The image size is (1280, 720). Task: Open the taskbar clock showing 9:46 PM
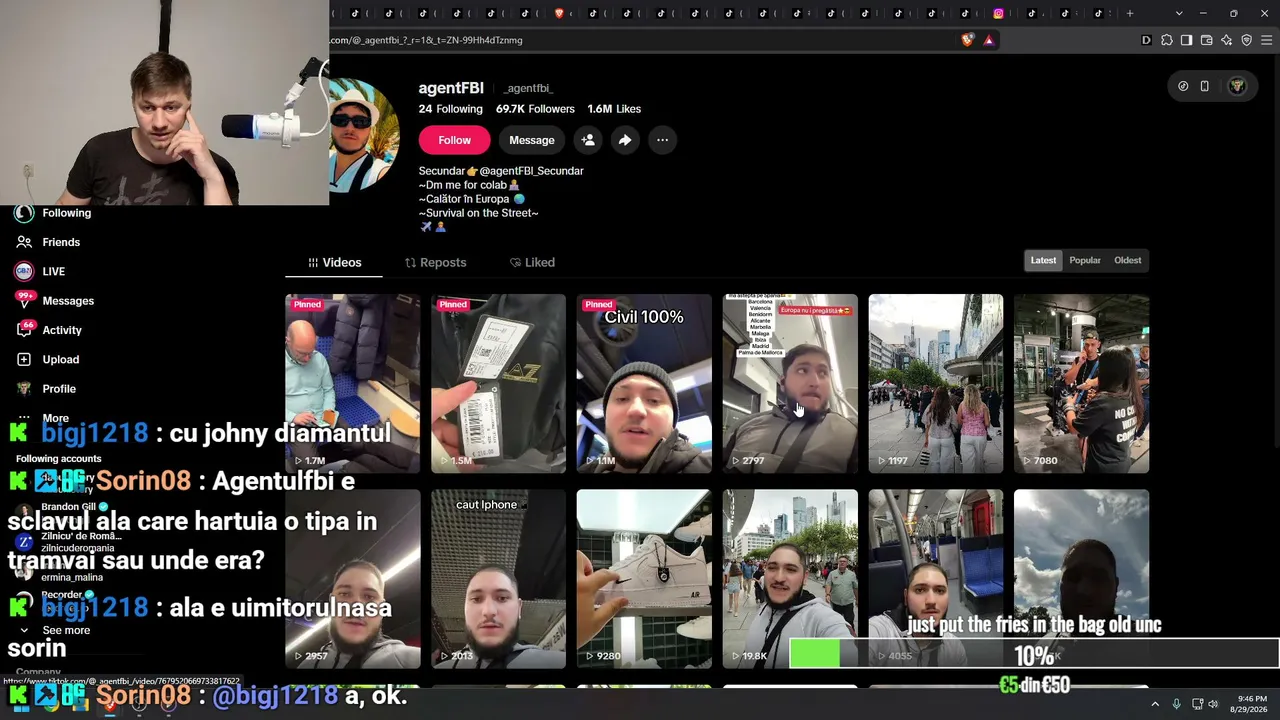(x=1251, y=704)
